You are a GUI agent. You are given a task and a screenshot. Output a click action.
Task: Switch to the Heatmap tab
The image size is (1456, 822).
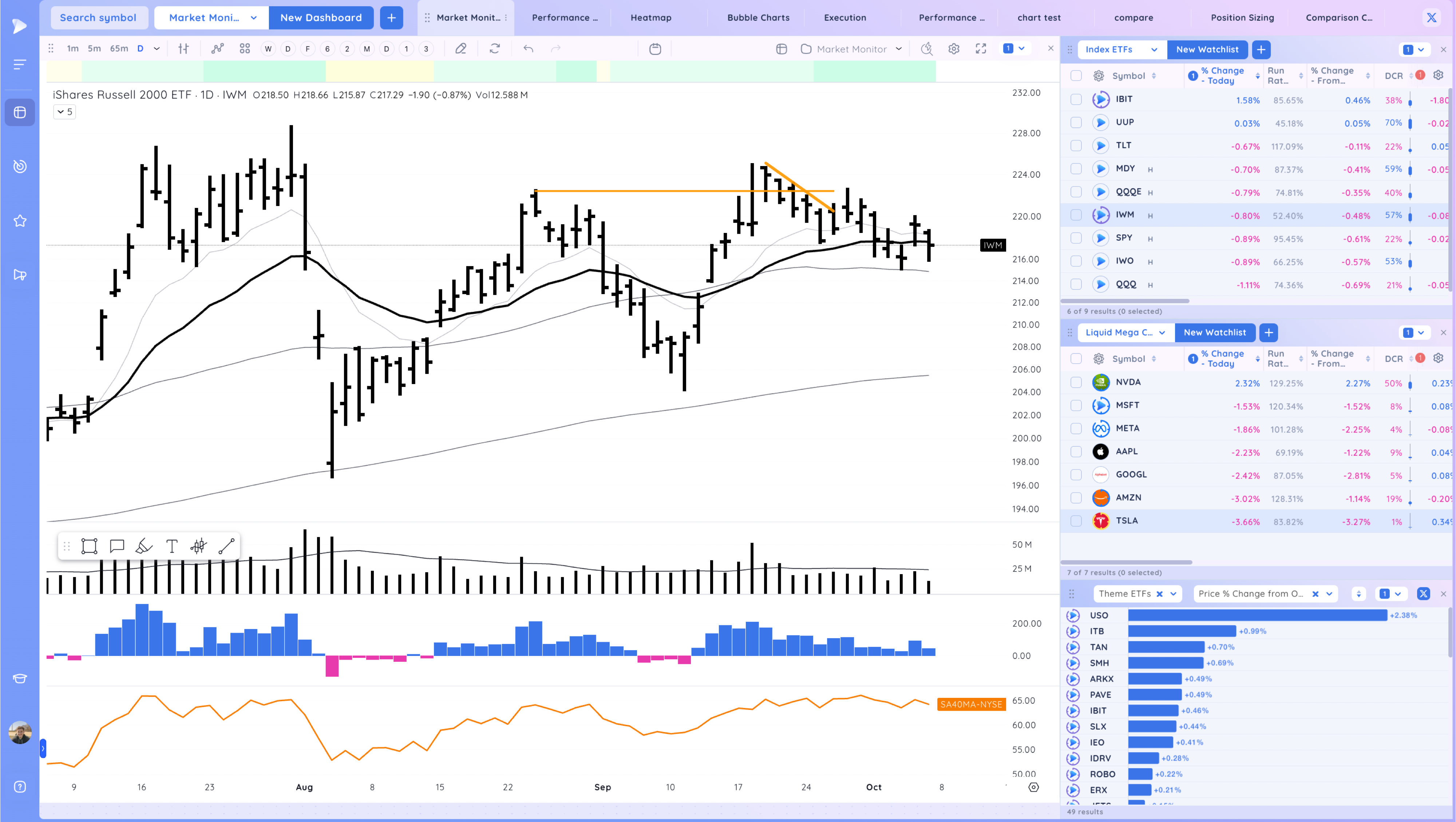(650, 17)
